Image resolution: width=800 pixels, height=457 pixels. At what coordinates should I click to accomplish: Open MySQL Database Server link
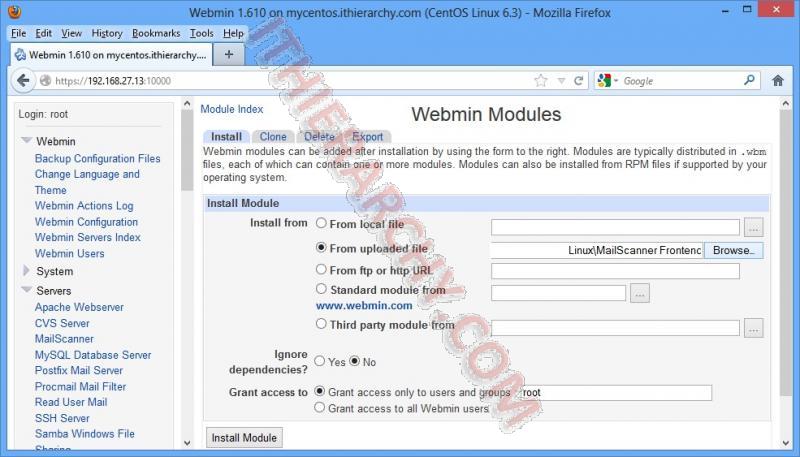click(x=93, y=355)
